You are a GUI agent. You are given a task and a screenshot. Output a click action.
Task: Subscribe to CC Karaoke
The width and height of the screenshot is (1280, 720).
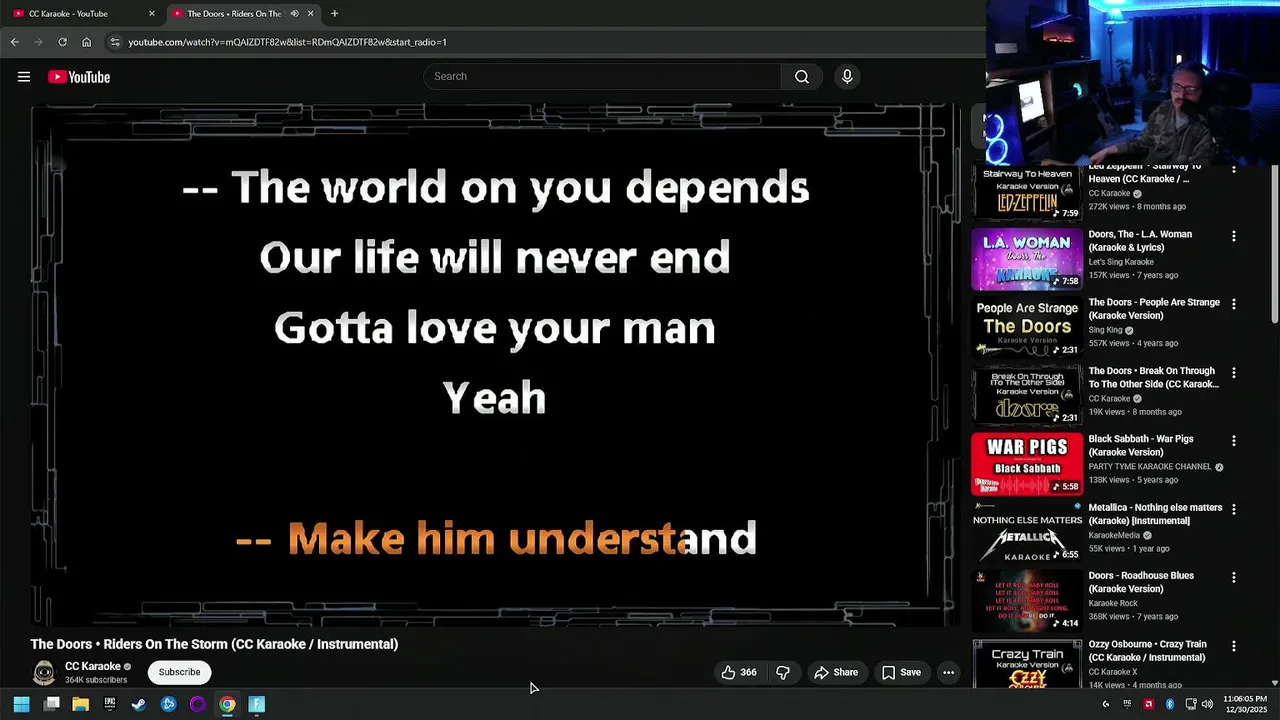[x=179, y=672]
